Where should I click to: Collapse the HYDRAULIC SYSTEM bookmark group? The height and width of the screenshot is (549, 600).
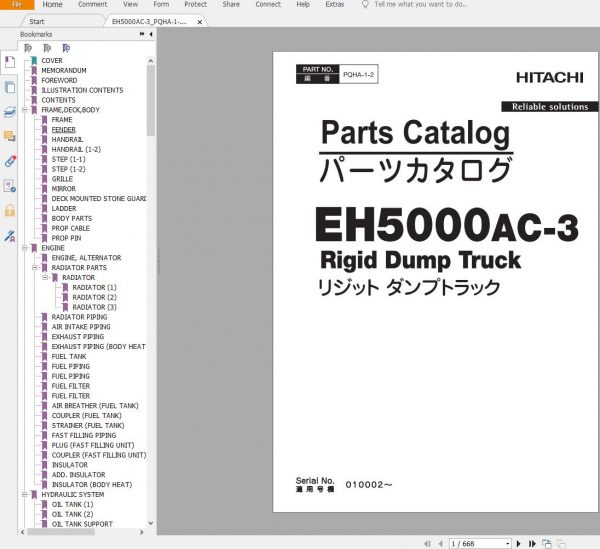tap(24, 495)
